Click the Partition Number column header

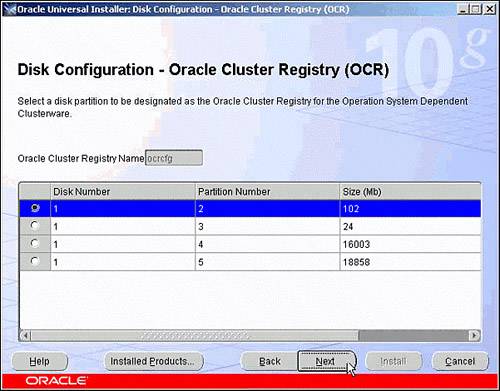(x=267, y=192)
